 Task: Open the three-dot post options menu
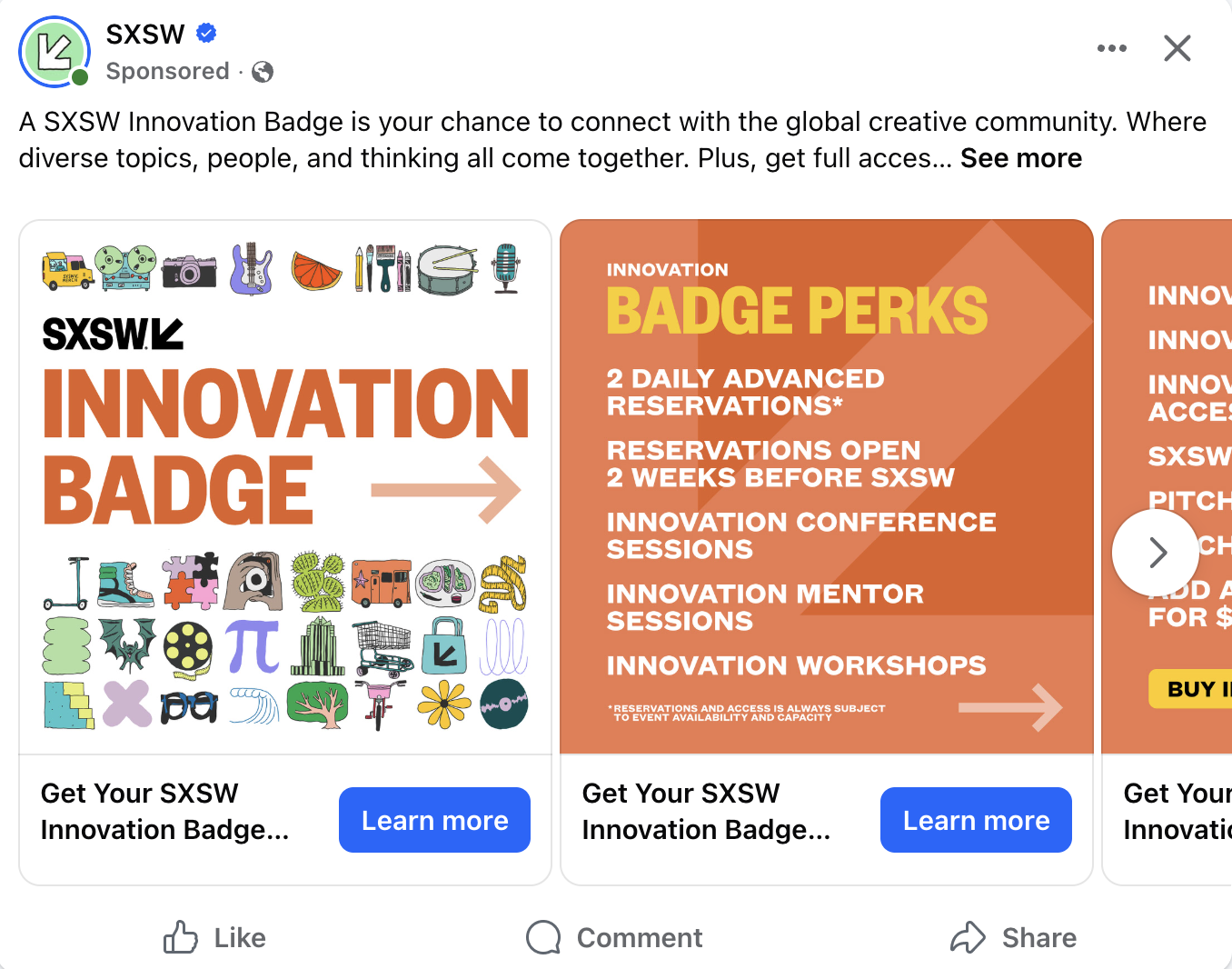pyautogui.click(x=1111, y=48)
